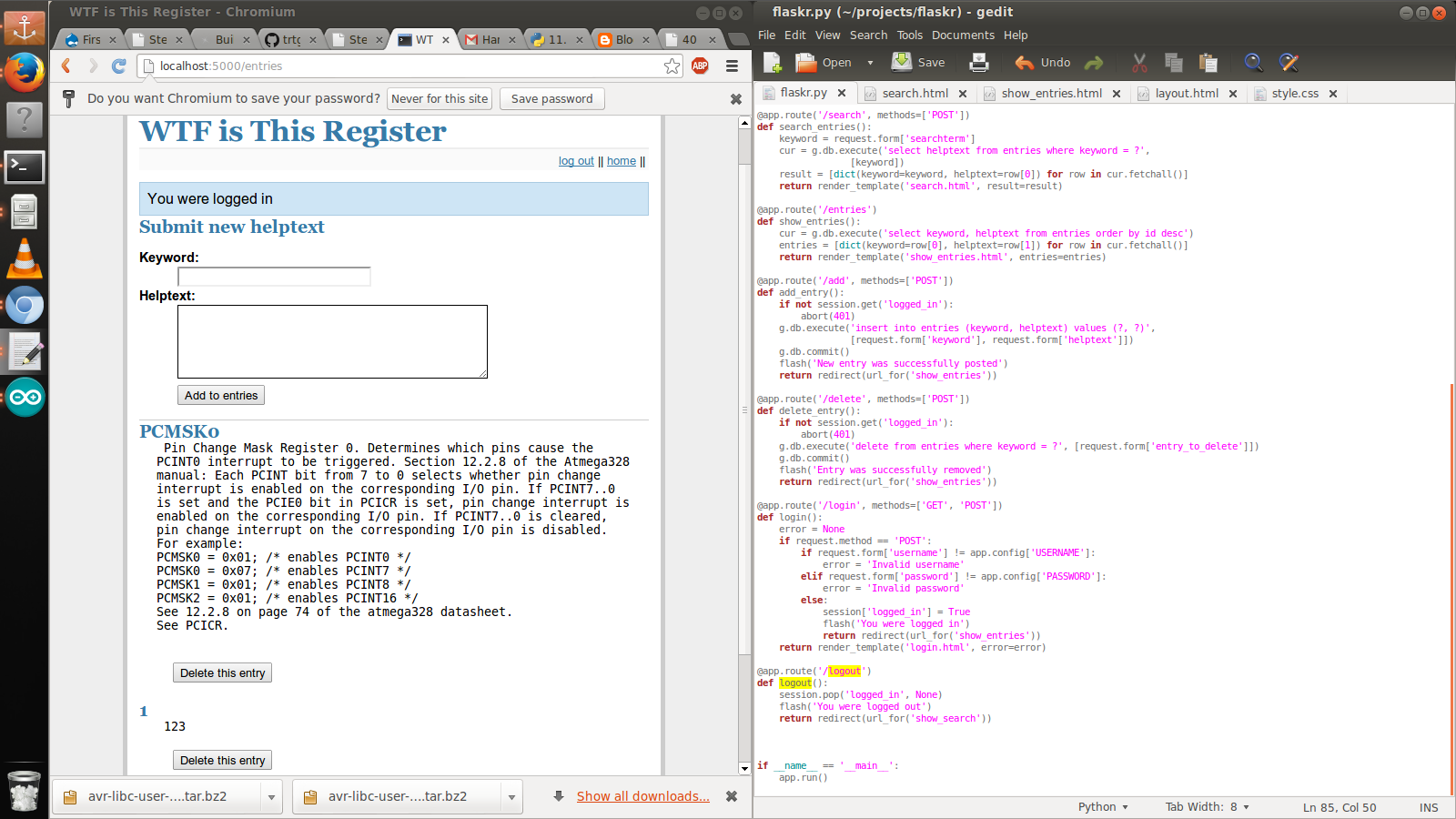Click the Cut scissors icon
This screenshot has width=1456, height=819.
point(1139,63)
